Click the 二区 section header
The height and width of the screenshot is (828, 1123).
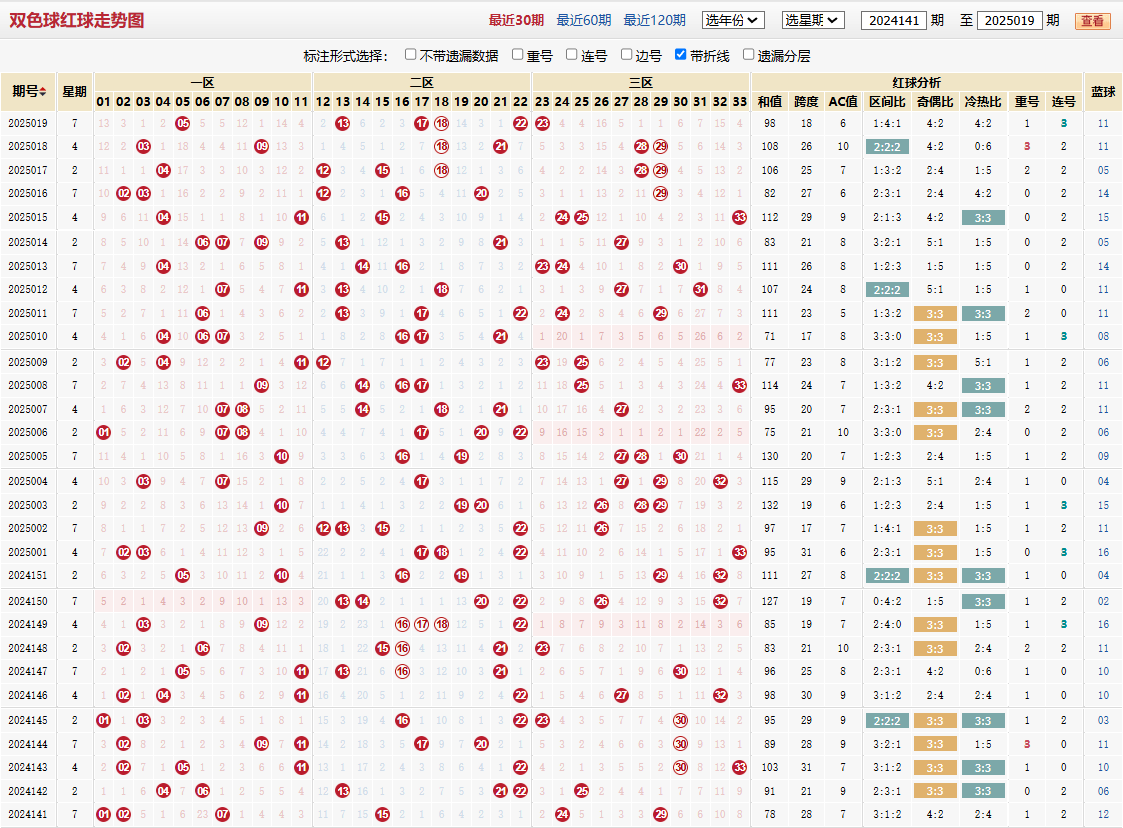pyautogui.click(x=422, y=82)
